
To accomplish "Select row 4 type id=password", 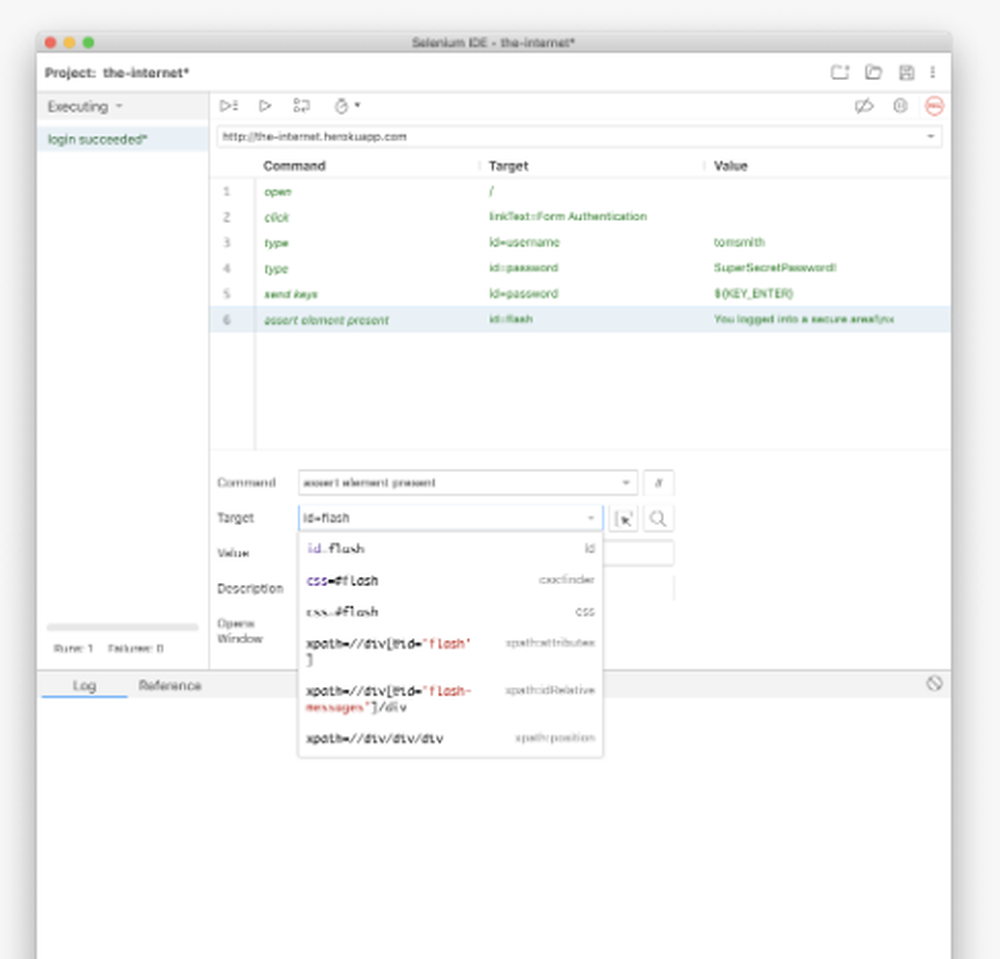I will (x=580, y=268).
